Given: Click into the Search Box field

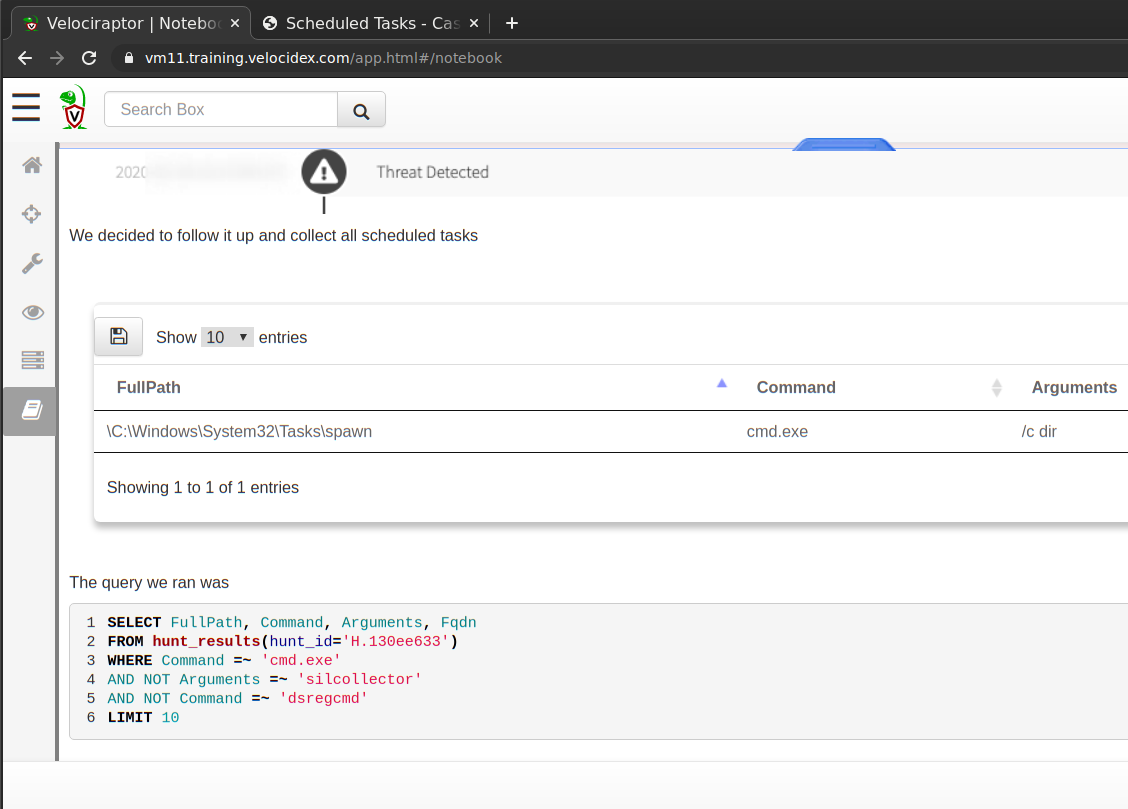Looking at the screenshot, I should pyautogui.click(x=221, y=110).
